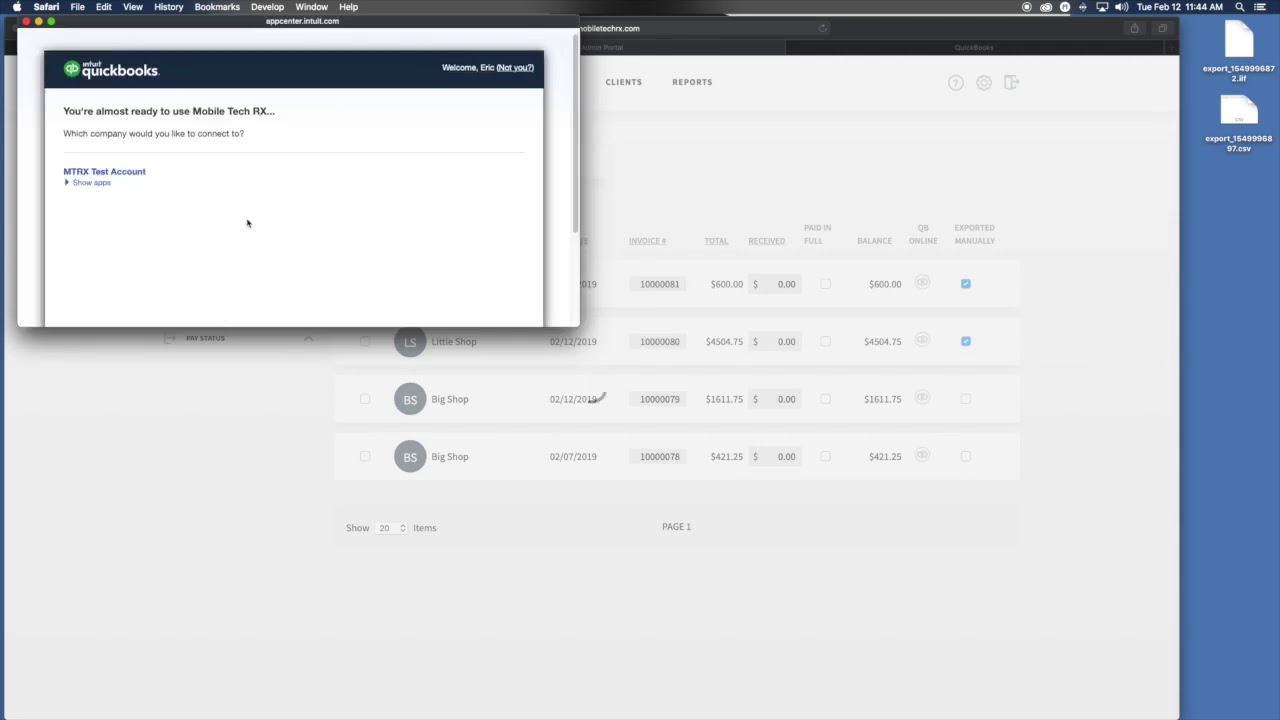
Task: Uncheck Exported Manually for invoice 10000080
Action: click(x=966, y=341)
